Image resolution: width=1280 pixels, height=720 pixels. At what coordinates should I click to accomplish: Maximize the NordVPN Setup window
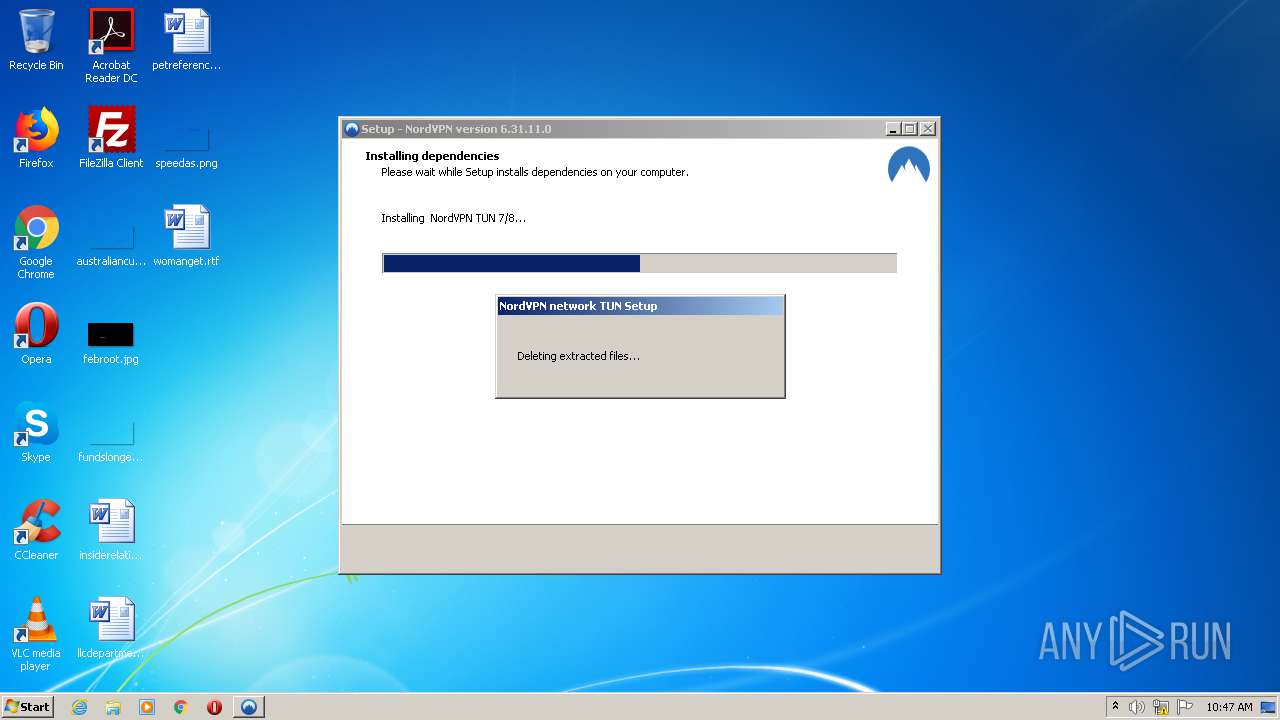[x=909, y=129]
